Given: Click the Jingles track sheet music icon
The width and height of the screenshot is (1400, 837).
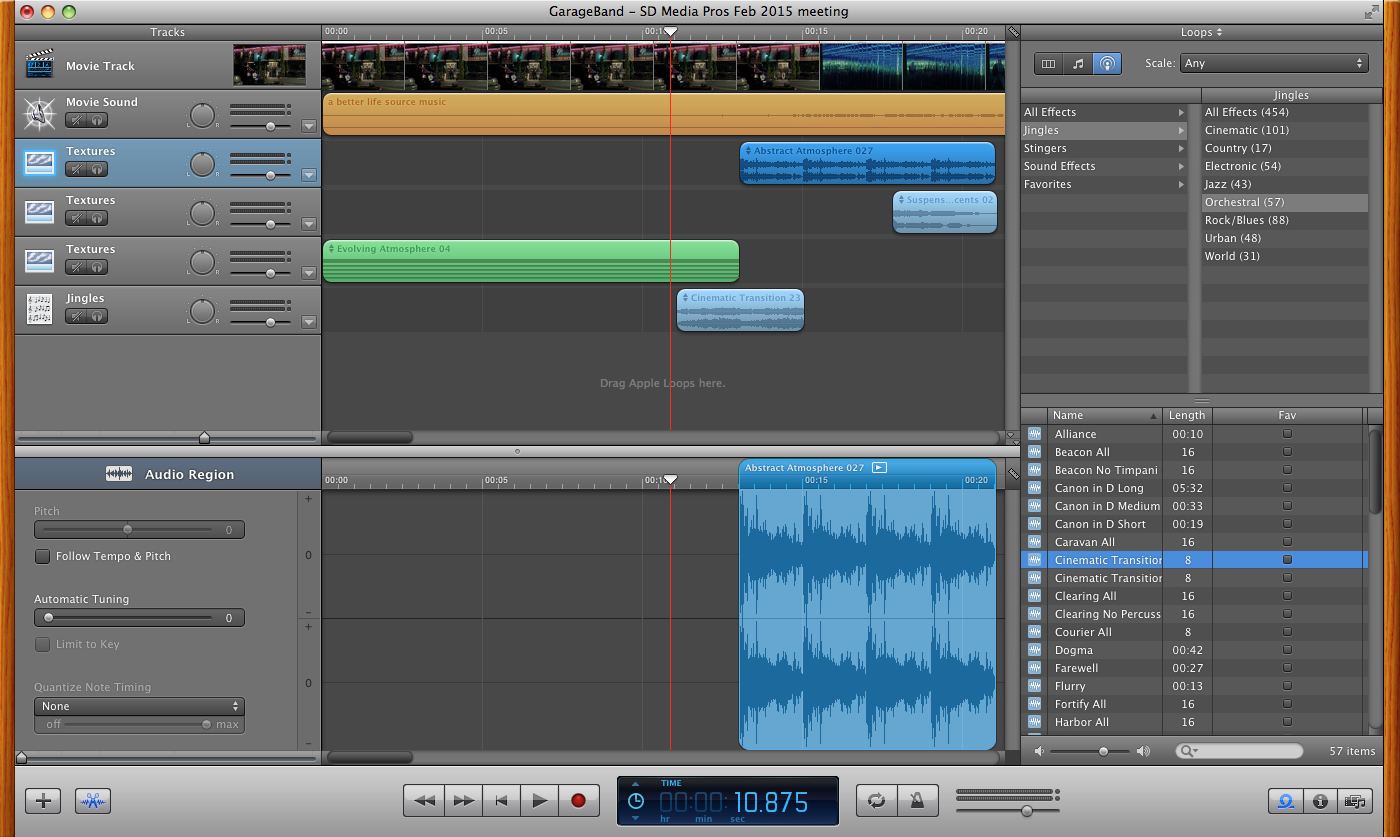Looking at the screenshot, I should (40, 310).
